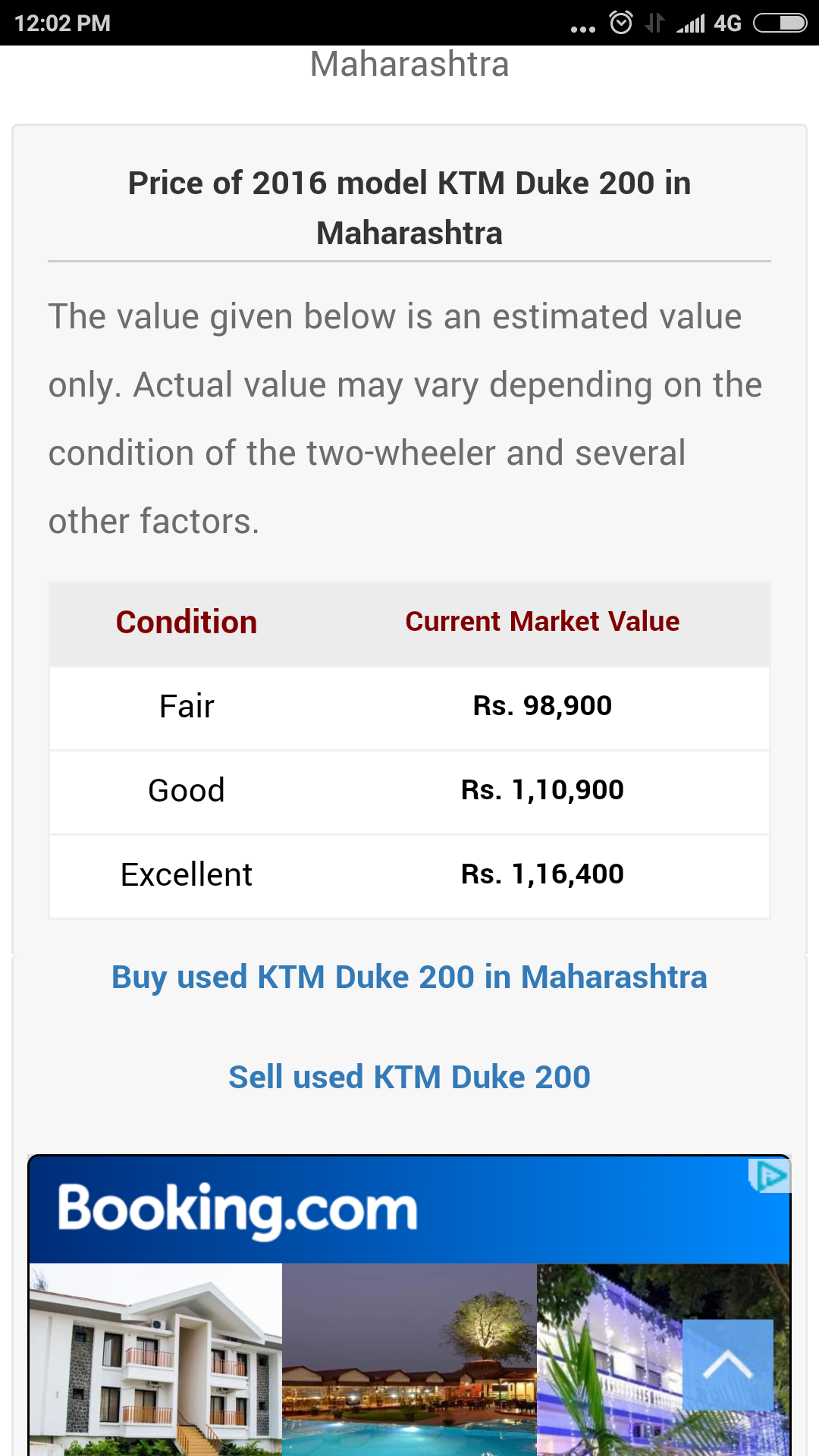The image size is (819, 1456).
Task: Open the Booking.com logo banner
Action: (237, 1210)
